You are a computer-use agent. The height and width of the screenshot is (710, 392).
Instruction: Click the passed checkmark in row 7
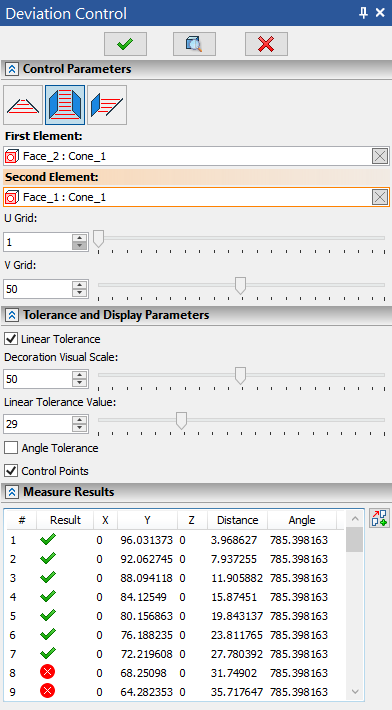click(48, 653)
